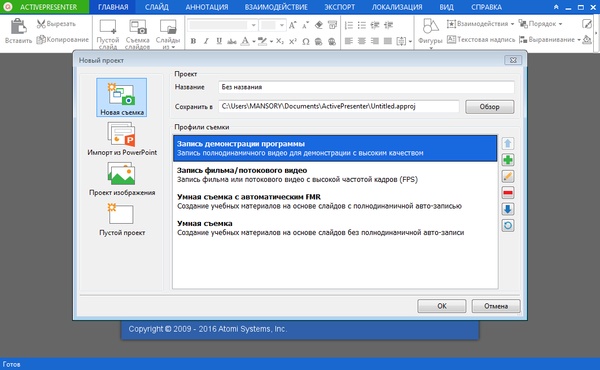This screenshot has height=370, width=600.
Task: Choose Импорт из PowerPoint project type
Action: click(x=122, y=139)
